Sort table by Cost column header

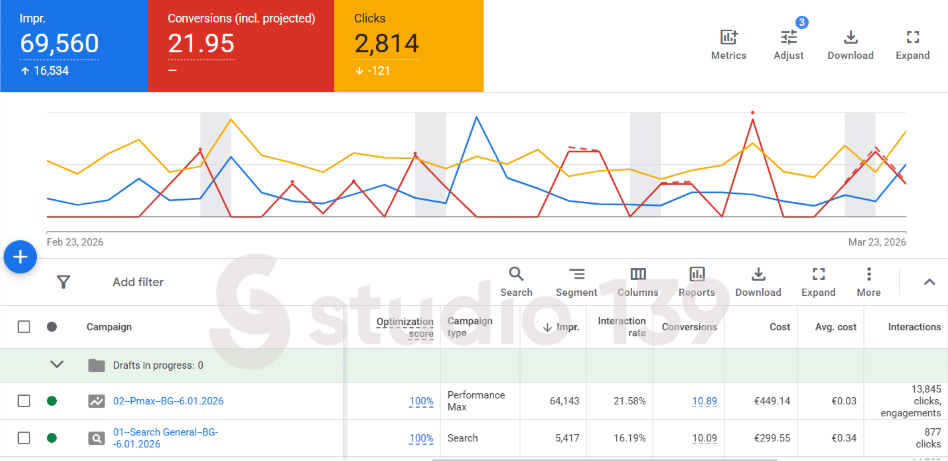[x=779, y=327]
